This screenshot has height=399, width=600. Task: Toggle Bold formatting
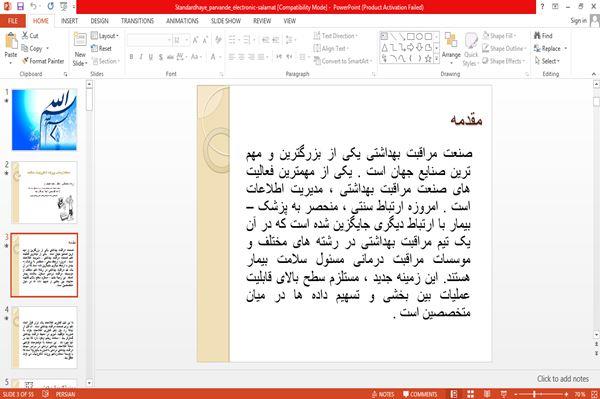(131, 57)
